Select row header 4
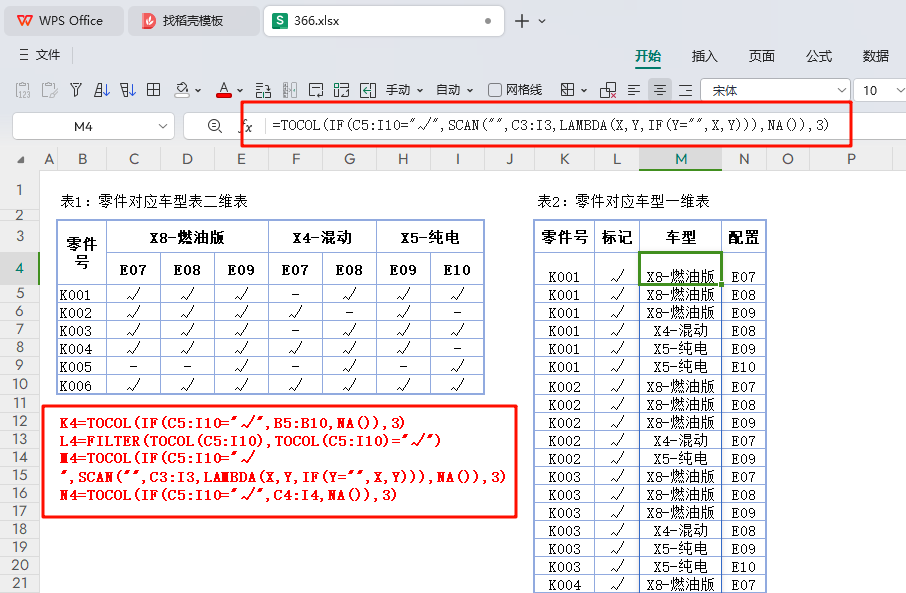This screenshot has height=593, width=906. [20, 268]
